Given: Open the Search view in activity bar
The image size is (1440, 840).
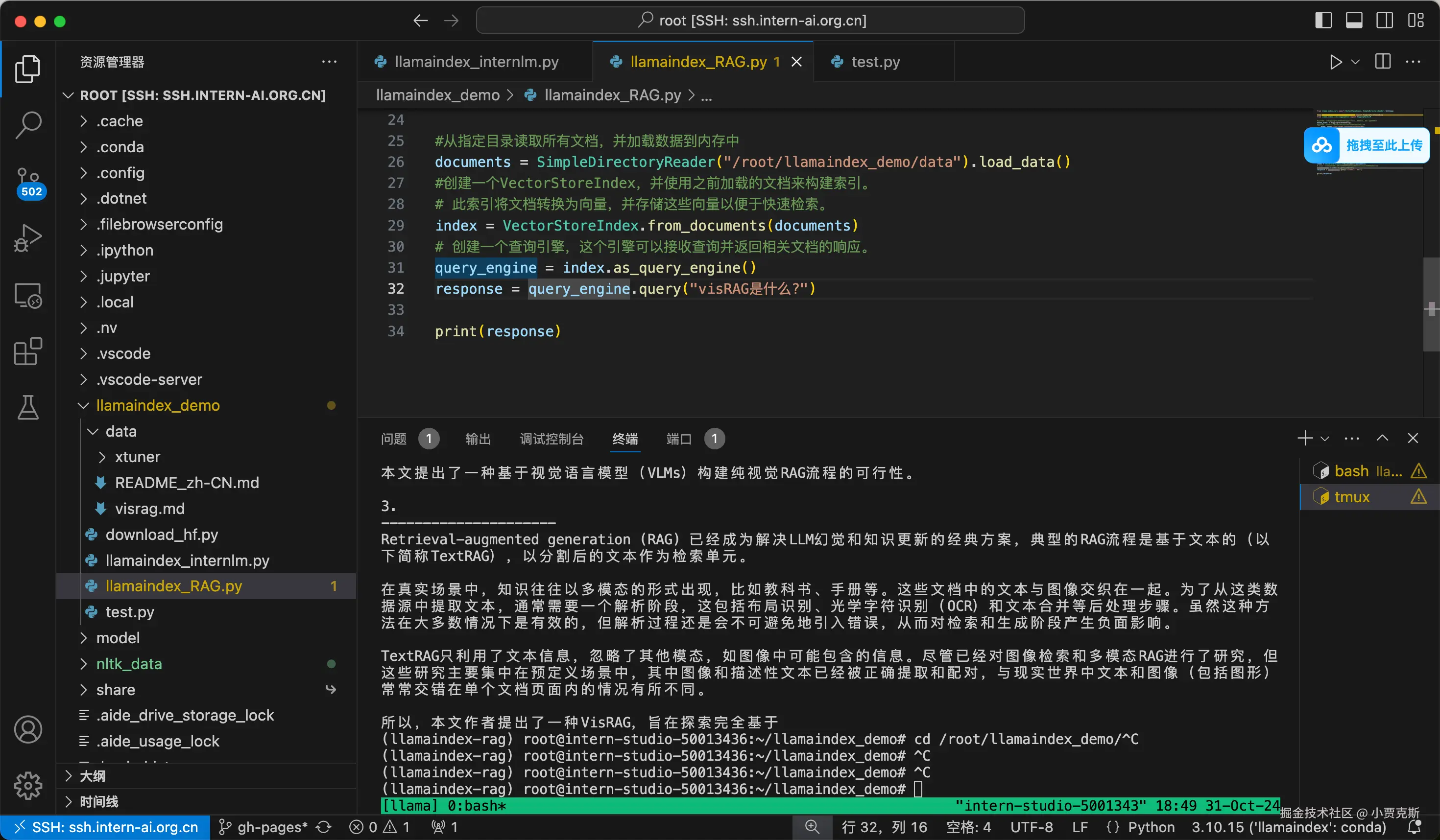Looking at the screenshot, I should point(27,124).
